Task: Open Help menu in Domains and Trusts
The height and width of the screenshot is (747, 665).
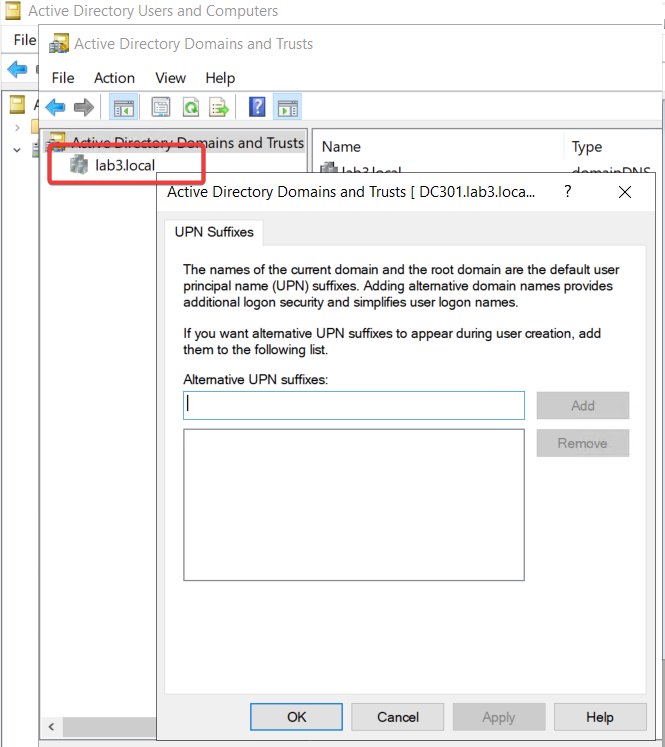Action: click(x=220, y=78)
